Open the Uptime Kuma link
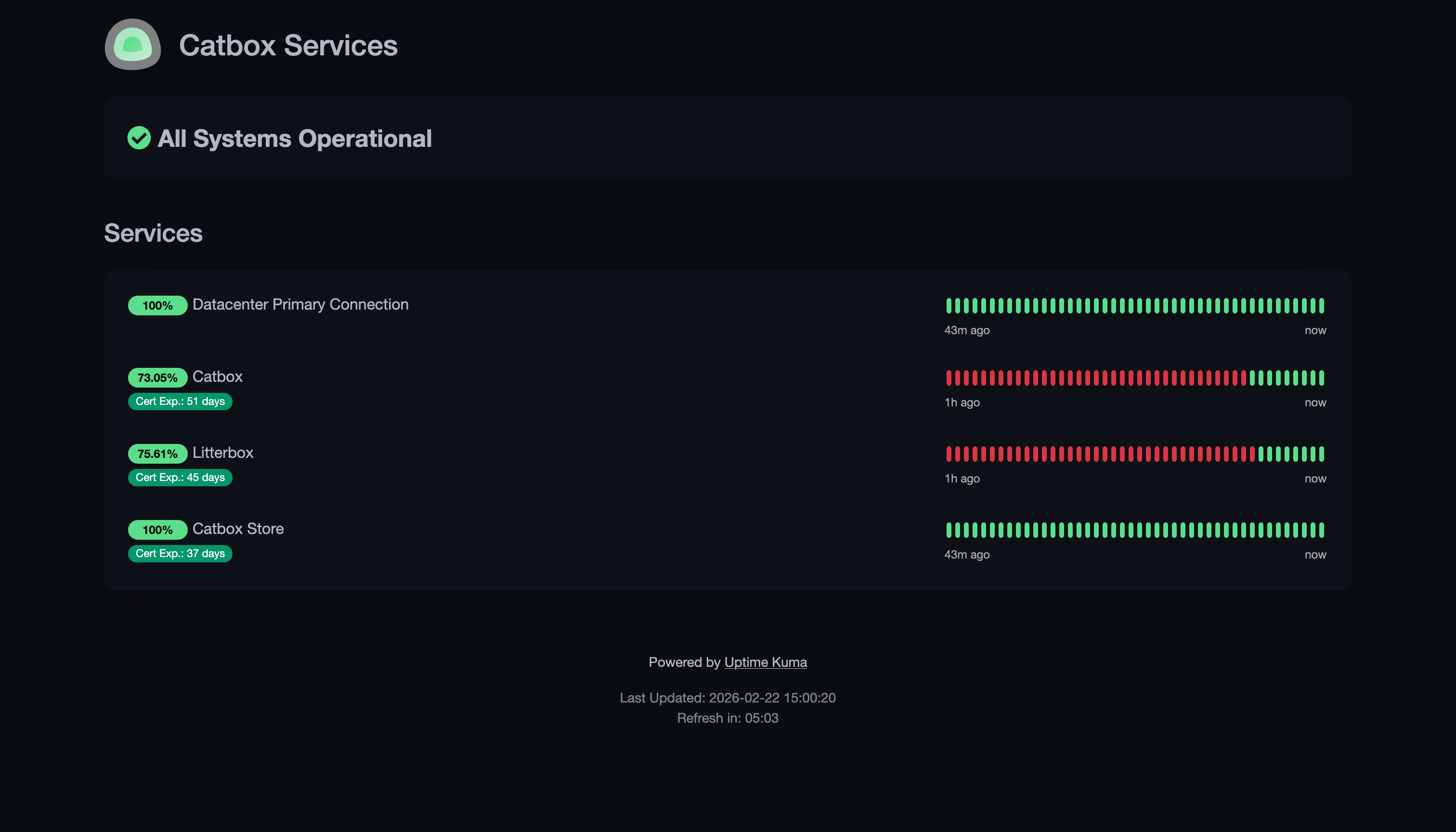Screen dimensions: 1456x832 pyautogui.click(x=765, y=662)
